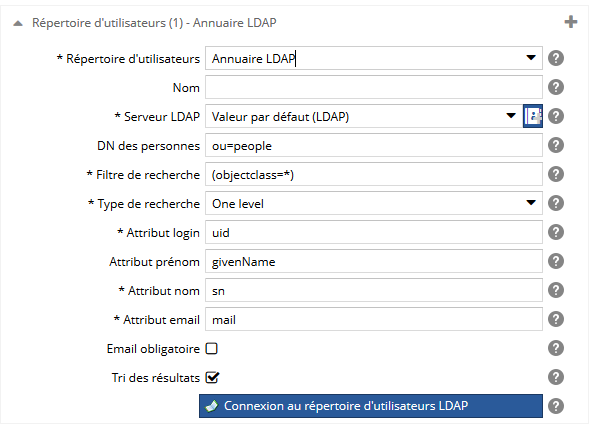Enable the Email obligatoire checkbox

coord(212,349)
